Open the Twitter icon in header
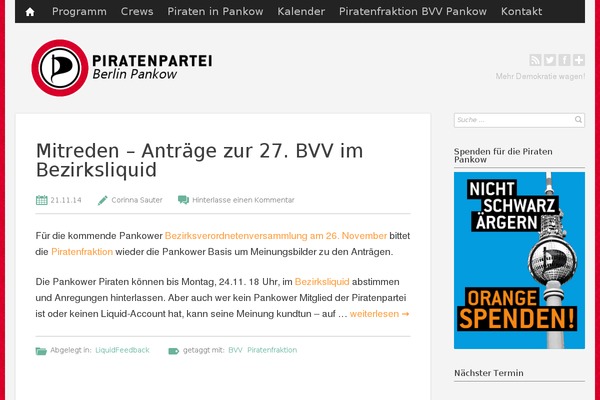The height and width of the screenshot is (400, 600). tap(549, 60)
